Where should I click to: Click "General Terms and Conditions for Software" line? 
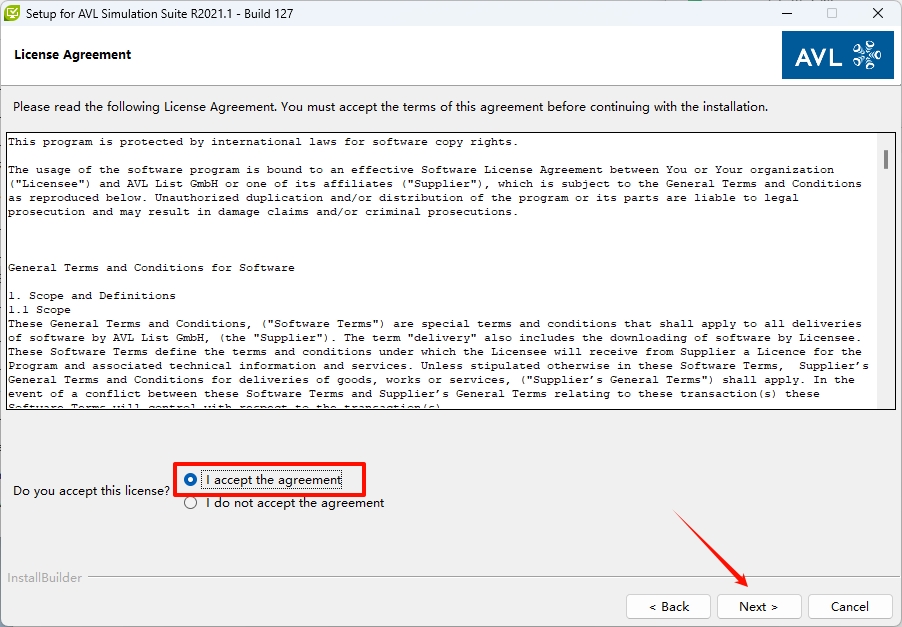pos(151,268)
